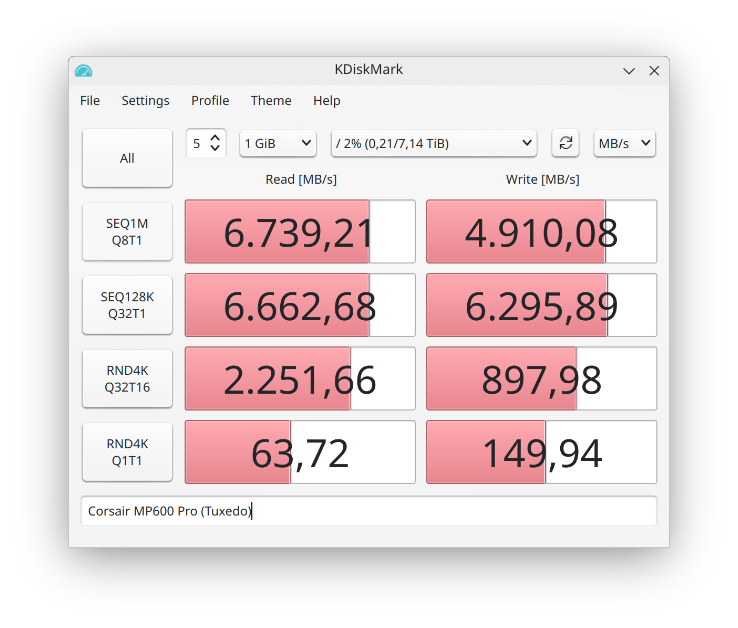Click the 6.662,68 read result bar

pos(300,305)
